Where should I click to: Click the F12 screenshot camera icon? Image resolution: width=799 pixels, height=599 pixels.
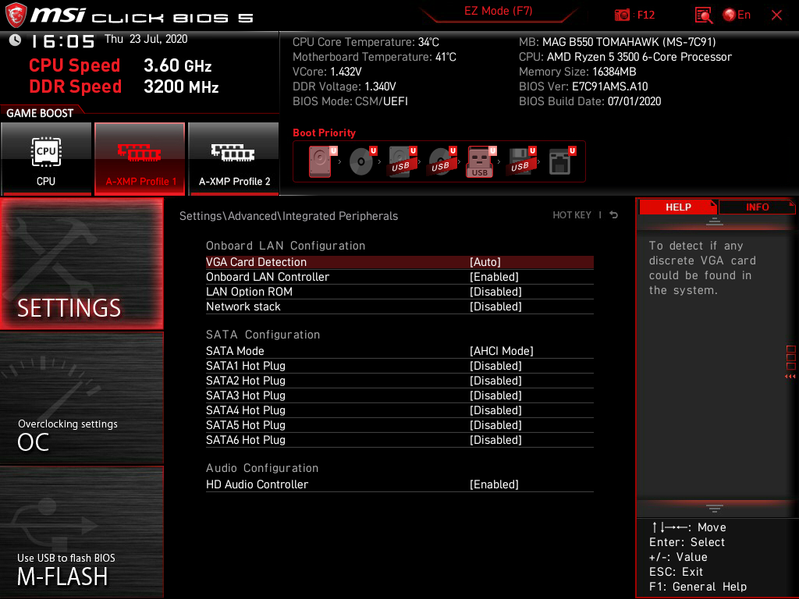(x=622, y=15)
